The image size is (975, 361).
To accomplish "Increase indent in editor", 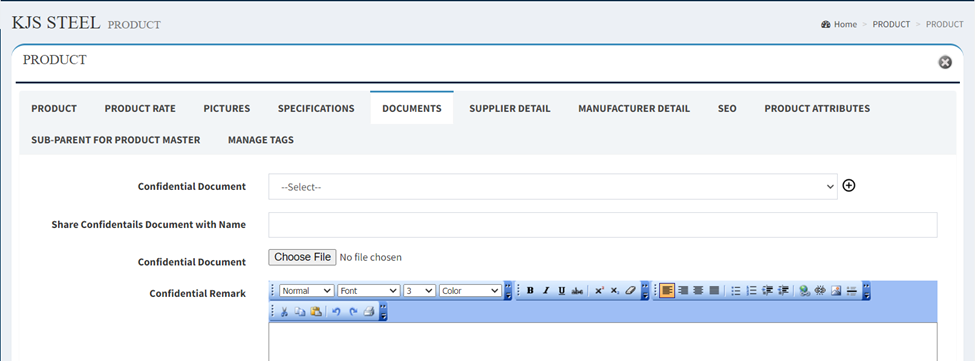I will click(783, 290).
